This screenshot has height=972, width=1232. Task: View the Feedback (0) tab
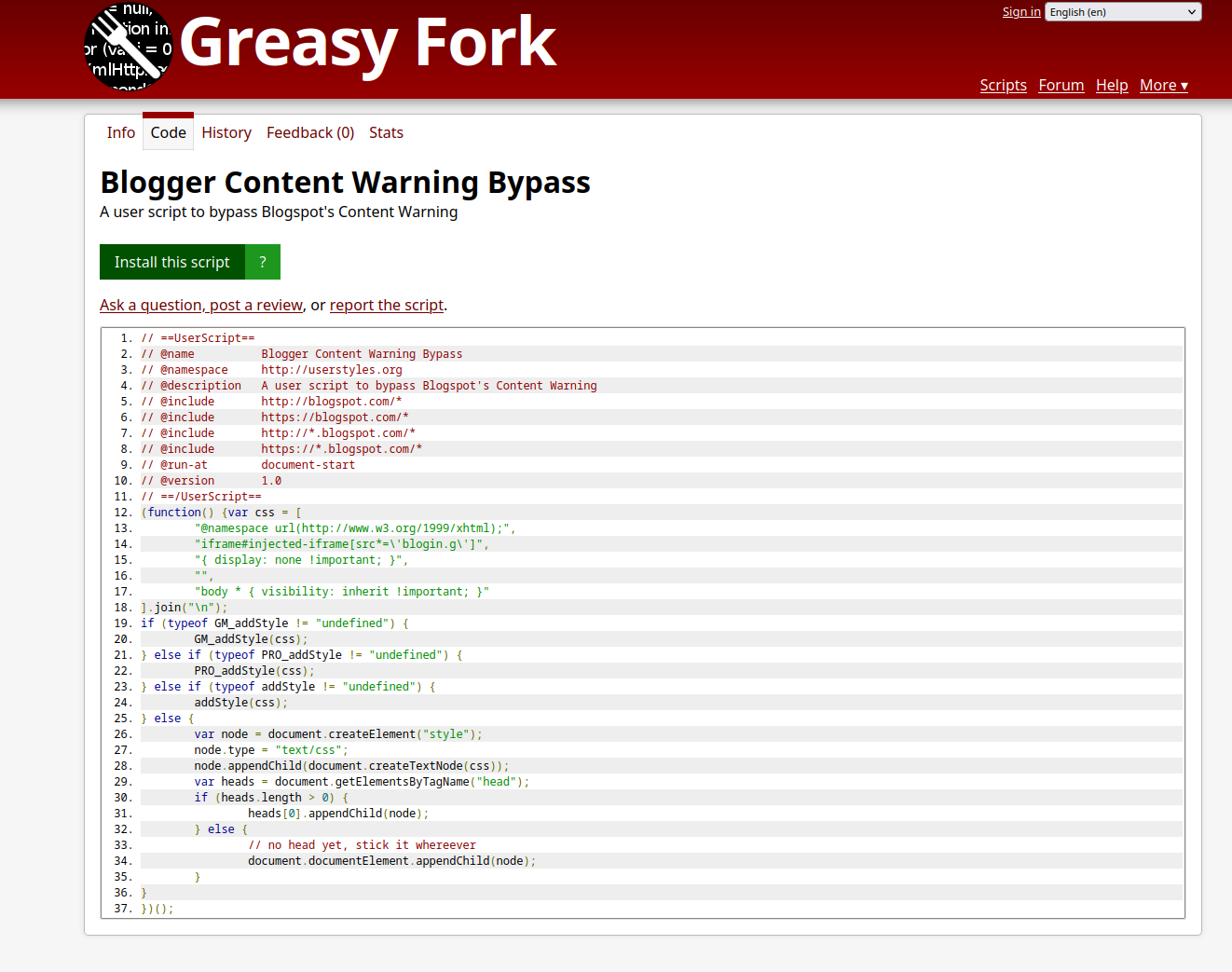[310, 132]
